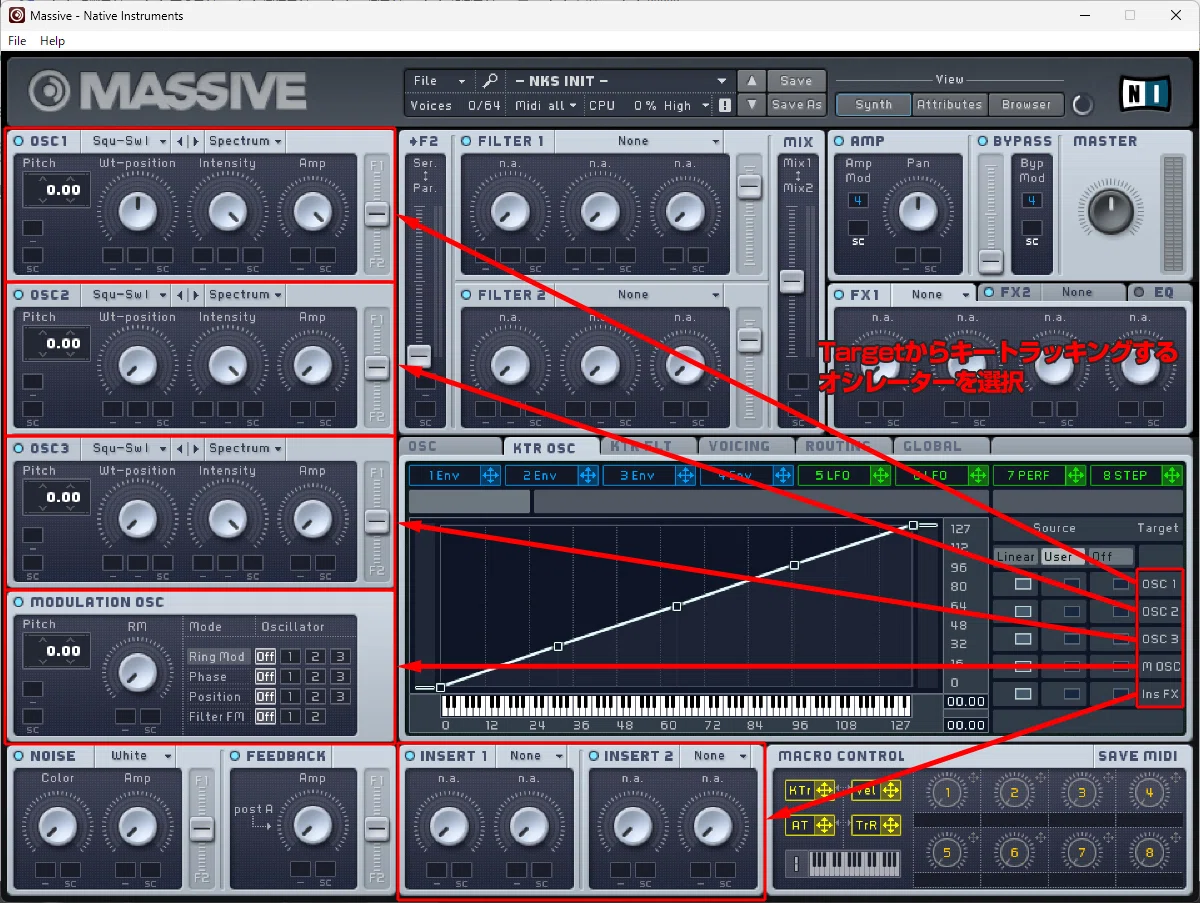Open Noise White type dropdown
1200x903 pixels.
click(134, 756)
